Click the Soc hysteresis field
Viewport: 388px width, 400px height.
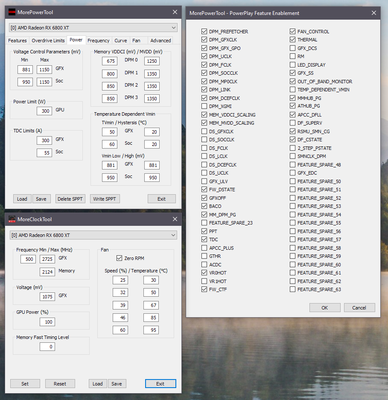152,144
